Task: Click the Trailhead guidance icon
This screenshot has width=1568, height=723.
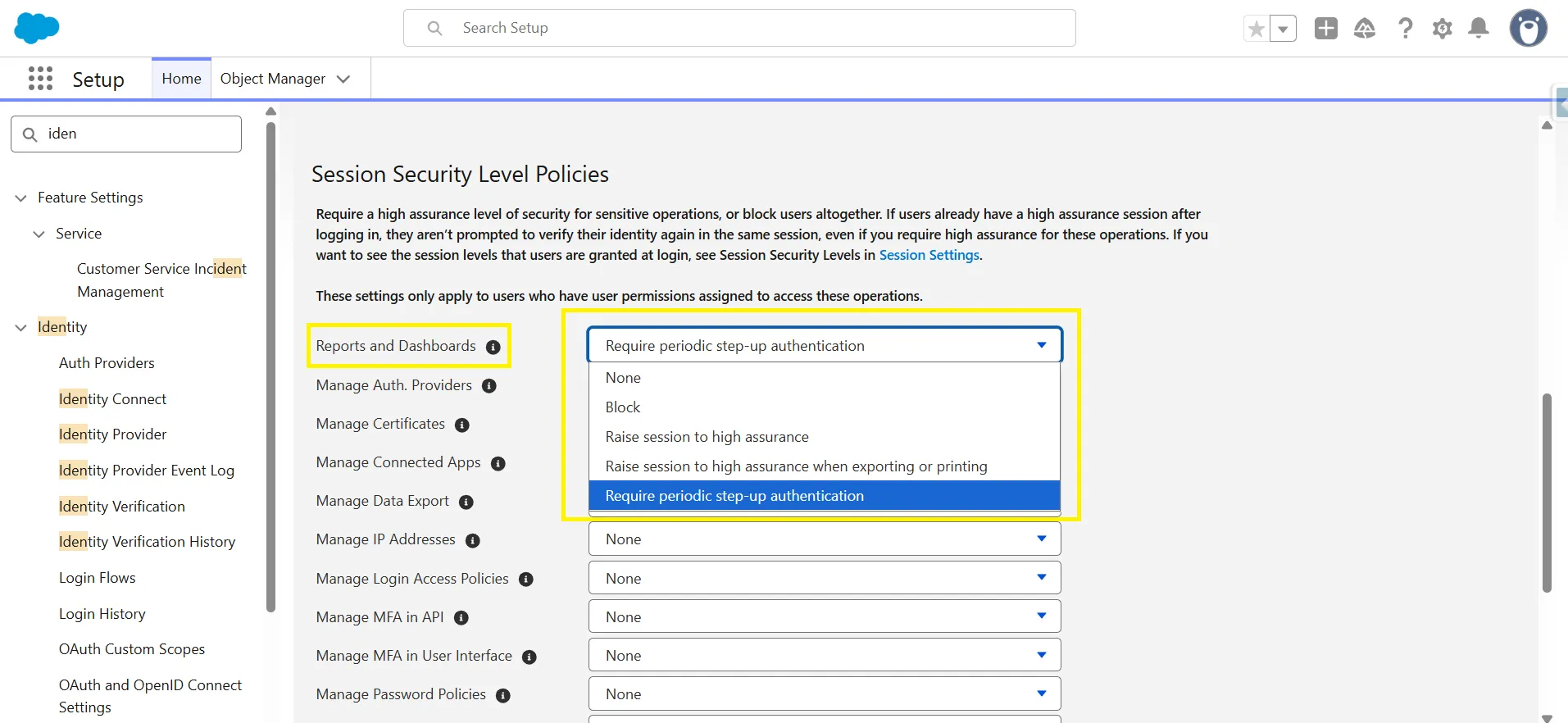Action: pos(1365,29)
